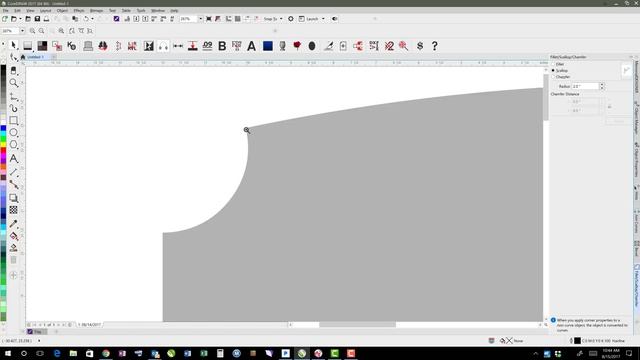
Task: Select the Chamfer radio button
Action: point(553,77)
